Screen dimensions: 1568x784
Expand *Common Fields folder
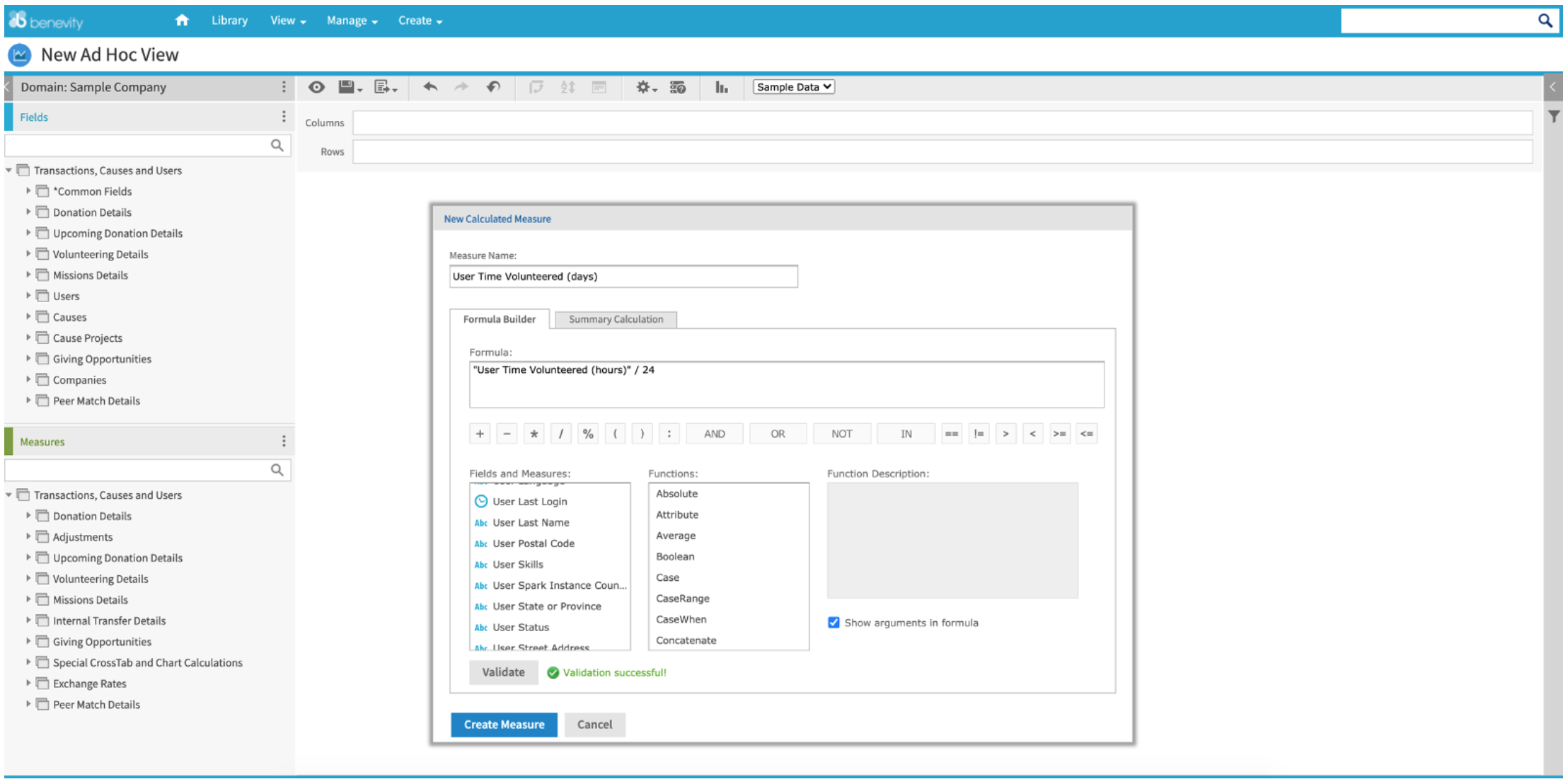(x=28, y=191)
